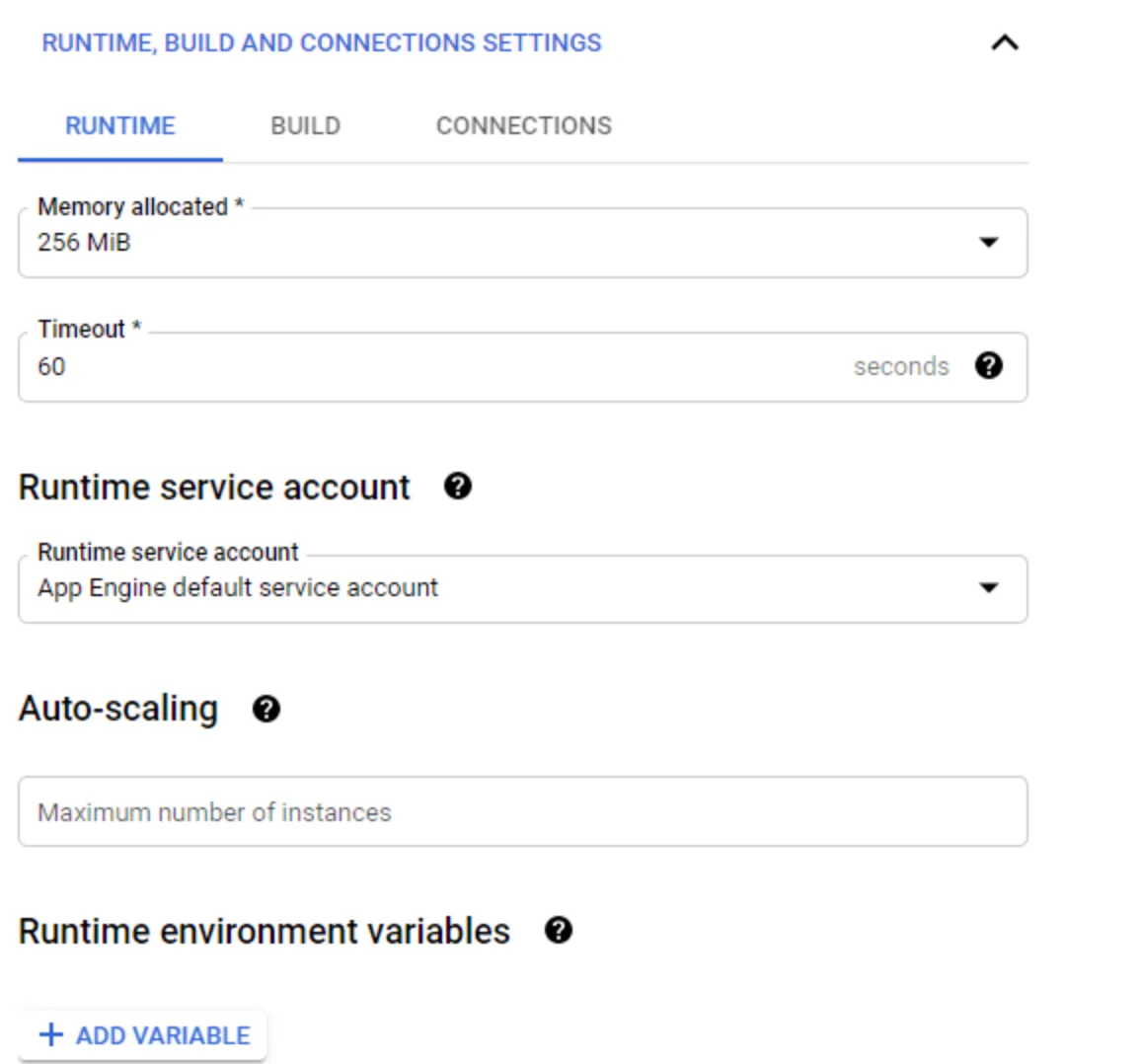Screen dimensions: 1141x1064
Task: Select the Runtime tab
Action: click(118, 125)
